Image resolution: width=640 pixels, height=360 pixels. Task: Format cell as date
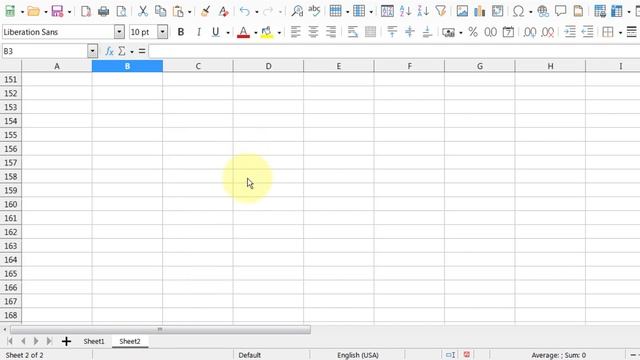point(508,32)
